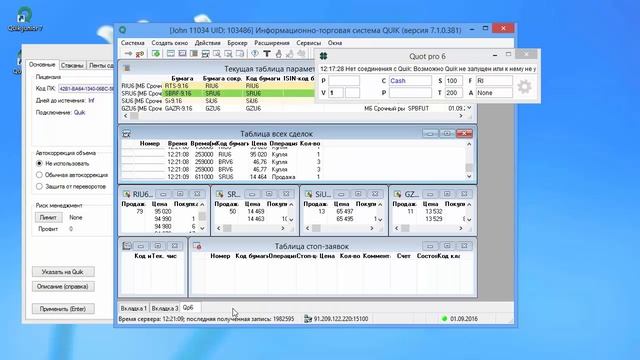Image resolution: width=640 pixels, height=360 pixels.
Task: Click the SR order book window icon
Action: tap(220, 194)
